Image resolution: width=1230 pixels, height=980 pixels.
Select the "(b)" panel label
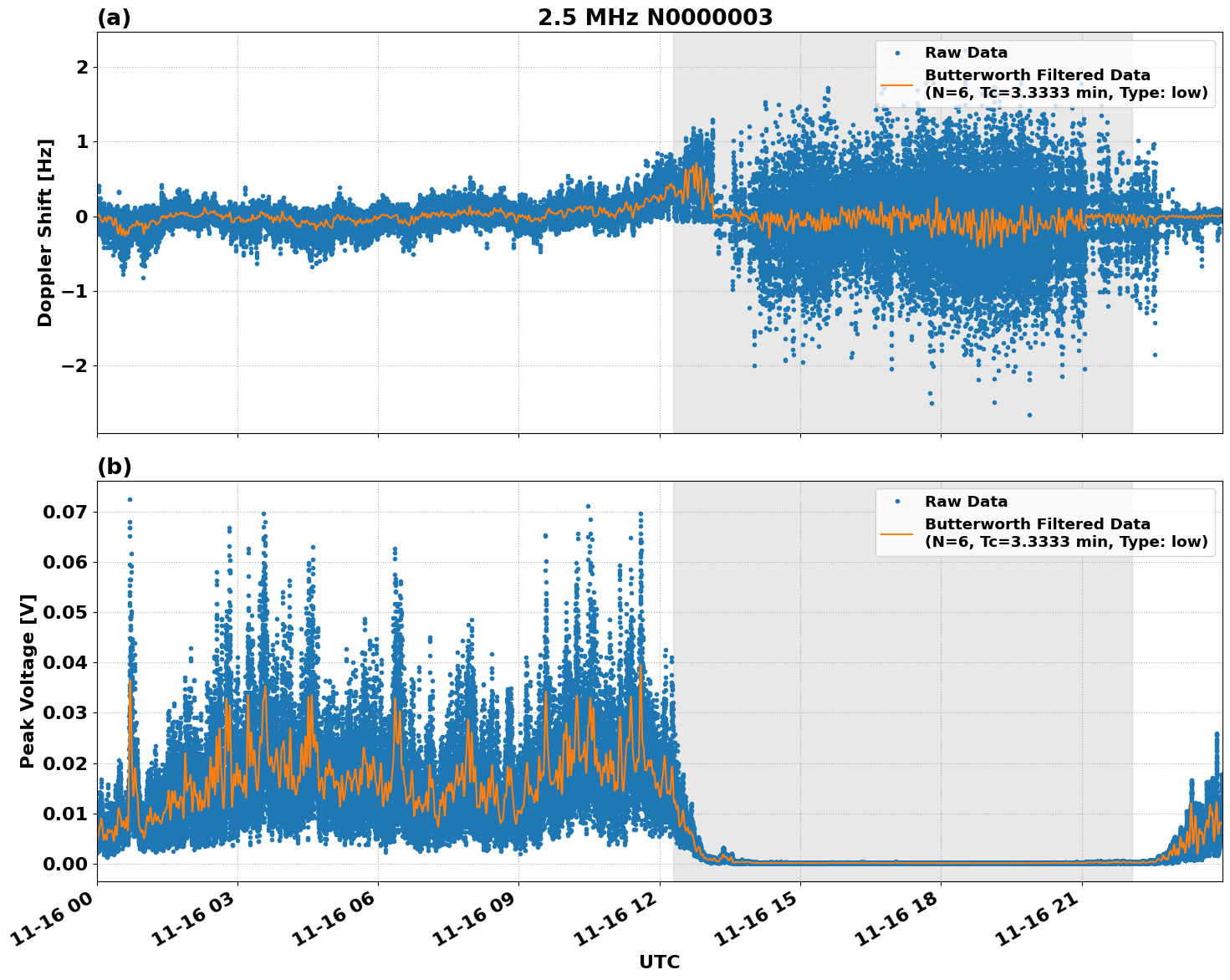tap(114, 467)
